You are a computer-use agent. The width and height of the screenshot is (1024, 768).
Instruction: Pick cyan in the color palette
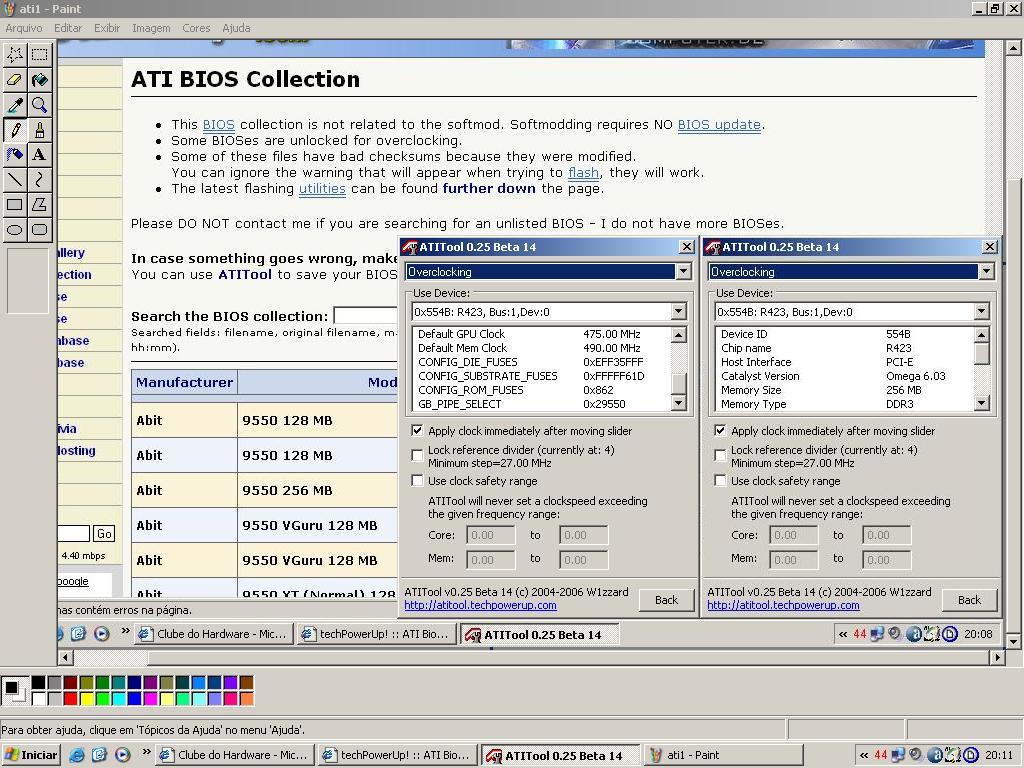[118, 699]
